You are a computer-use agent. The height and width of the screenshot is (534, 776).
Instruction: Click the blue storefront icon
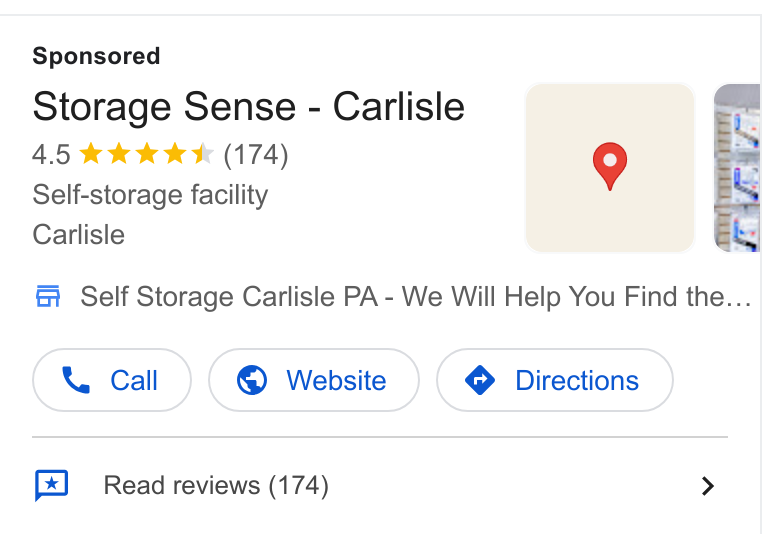click(x=48, y=296)
